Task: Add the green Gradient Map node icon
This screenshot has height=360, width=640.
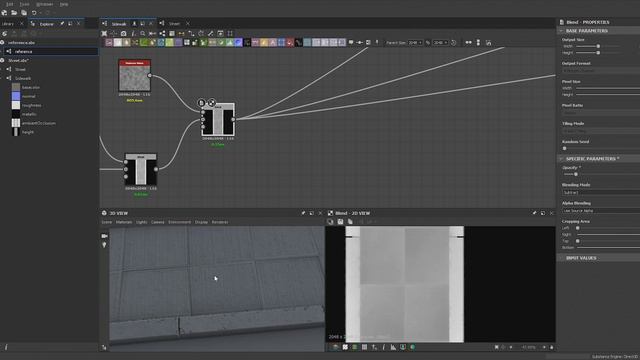Action: coord(144,42)
